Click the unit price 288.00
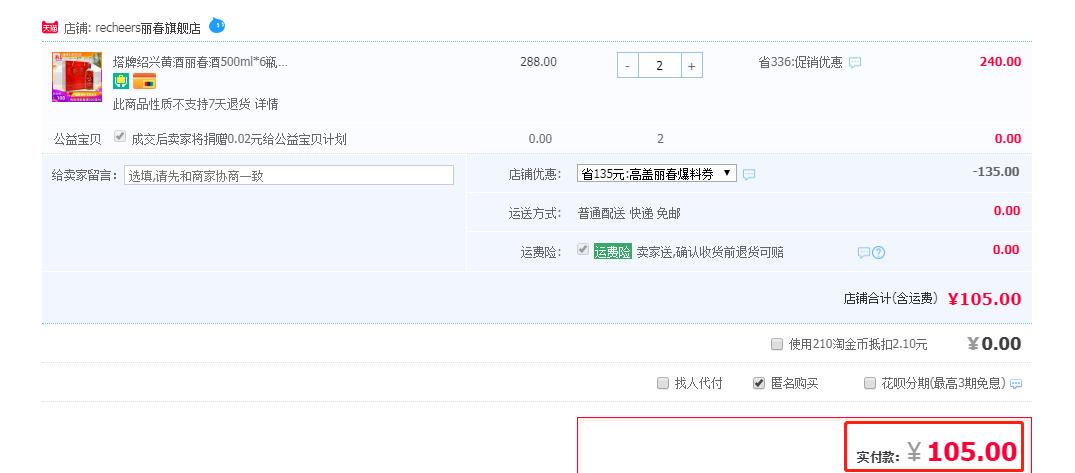 pos(538,62)
